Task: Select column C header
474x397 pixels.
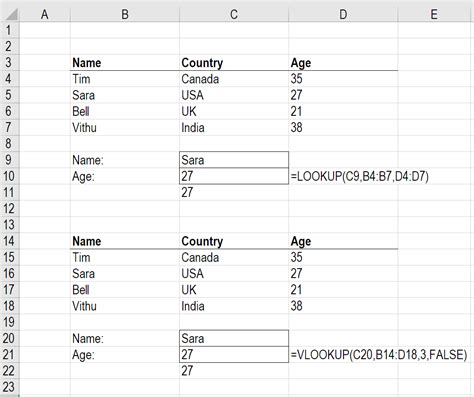Action: (234, 14)
